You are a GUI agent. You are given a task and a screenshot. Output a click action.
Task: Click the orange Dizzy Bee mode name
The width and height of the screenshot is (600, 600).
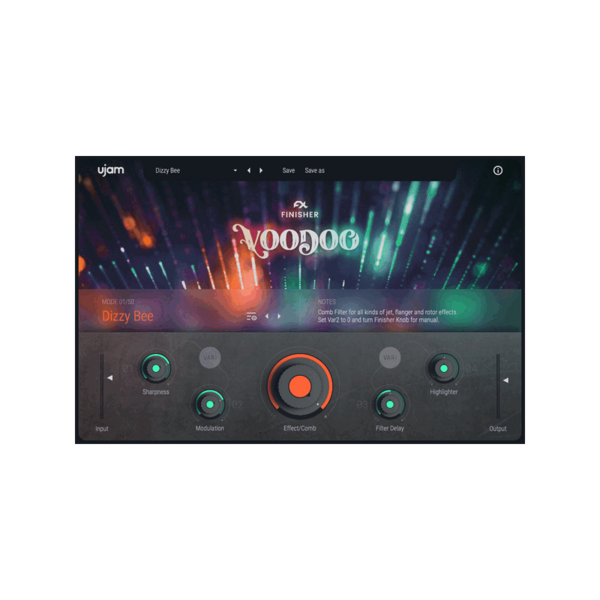(x=127, y=316)
